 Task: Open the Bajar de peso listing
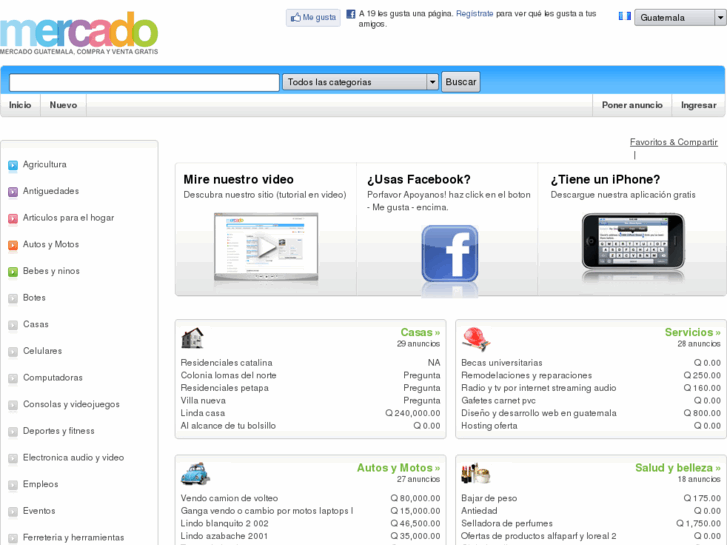[x=489, y=498]
